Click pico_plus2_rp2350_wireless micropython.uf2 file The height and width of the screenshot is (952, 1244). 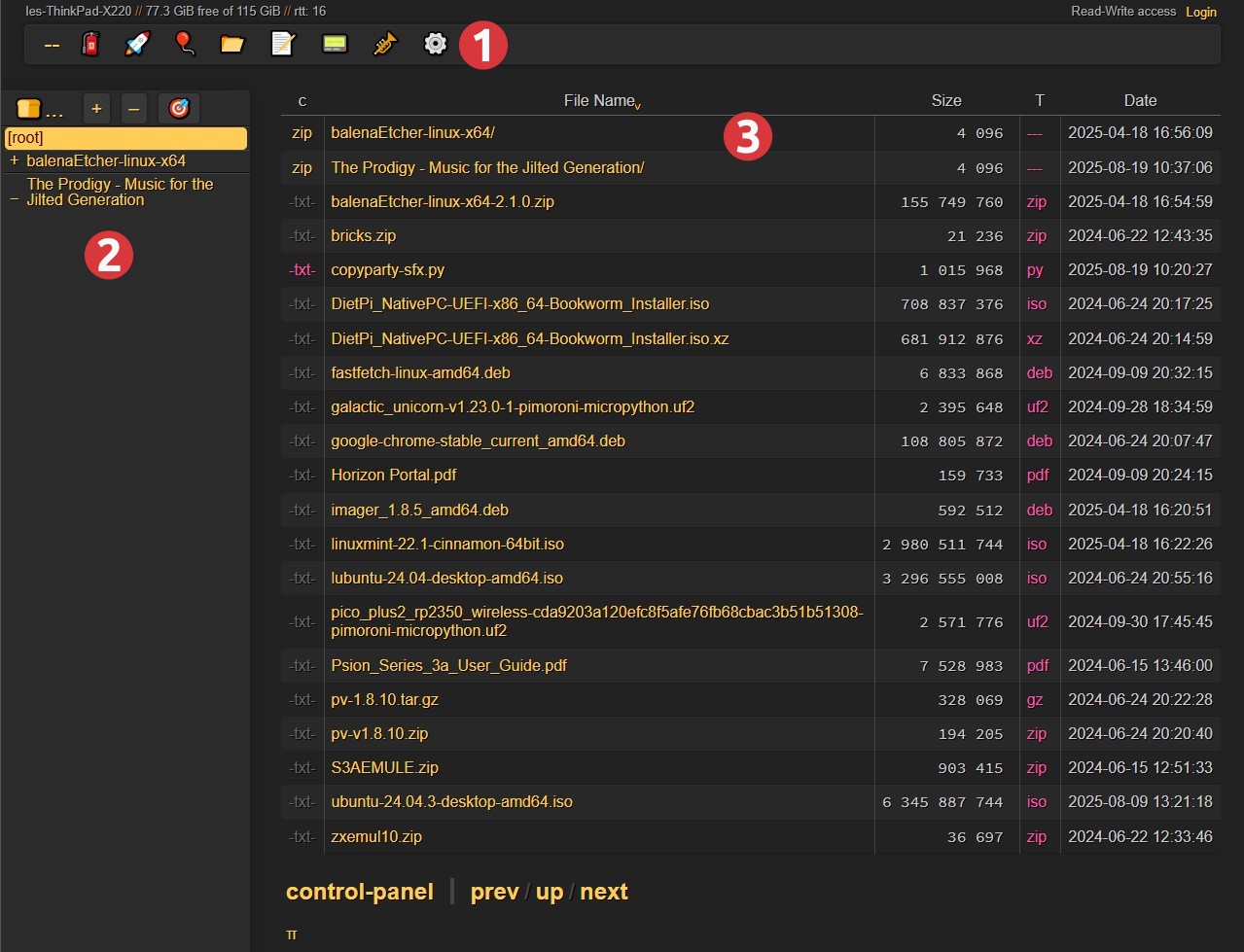pos(597,621)
